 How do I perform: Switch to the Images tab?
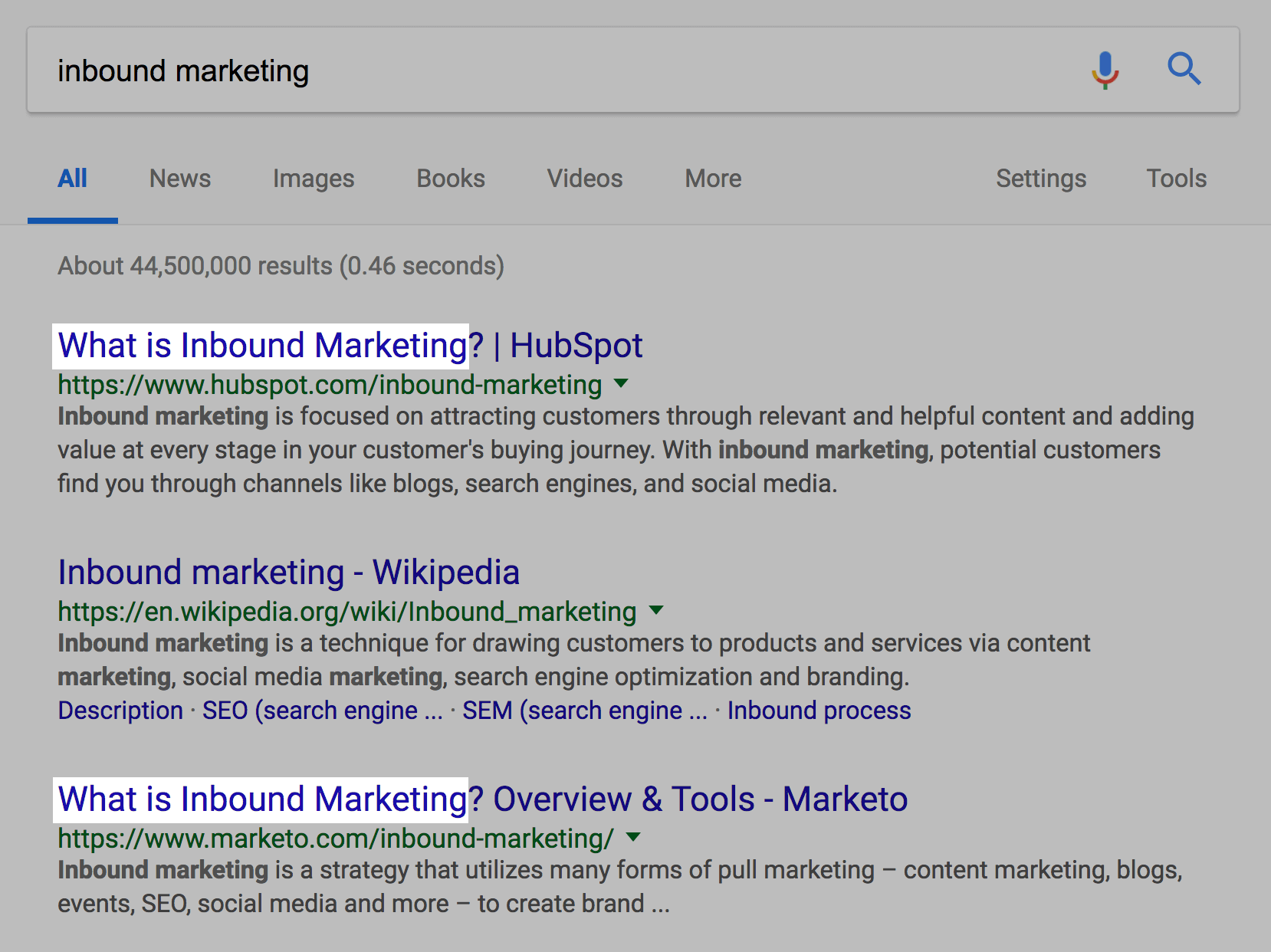coord(314,179)
